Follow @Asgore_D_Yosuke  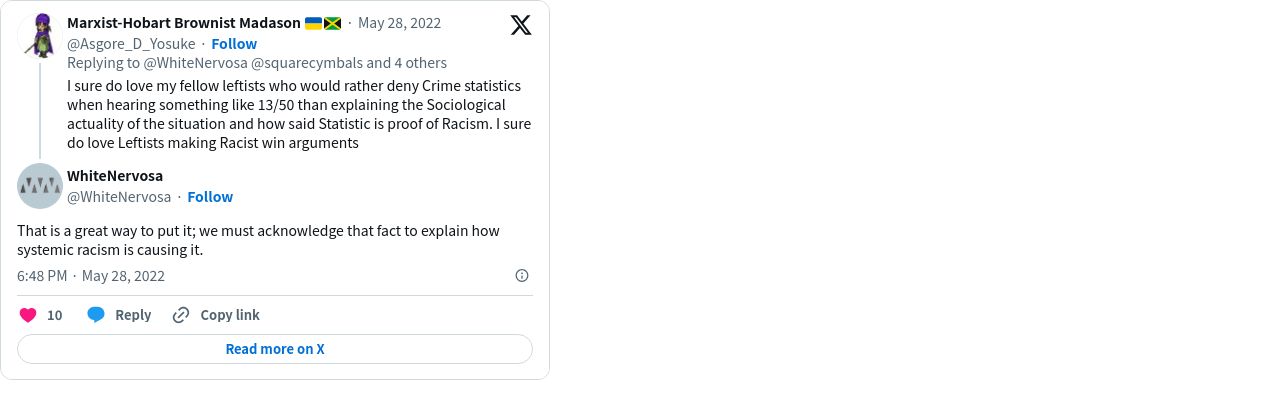point(234,44)
